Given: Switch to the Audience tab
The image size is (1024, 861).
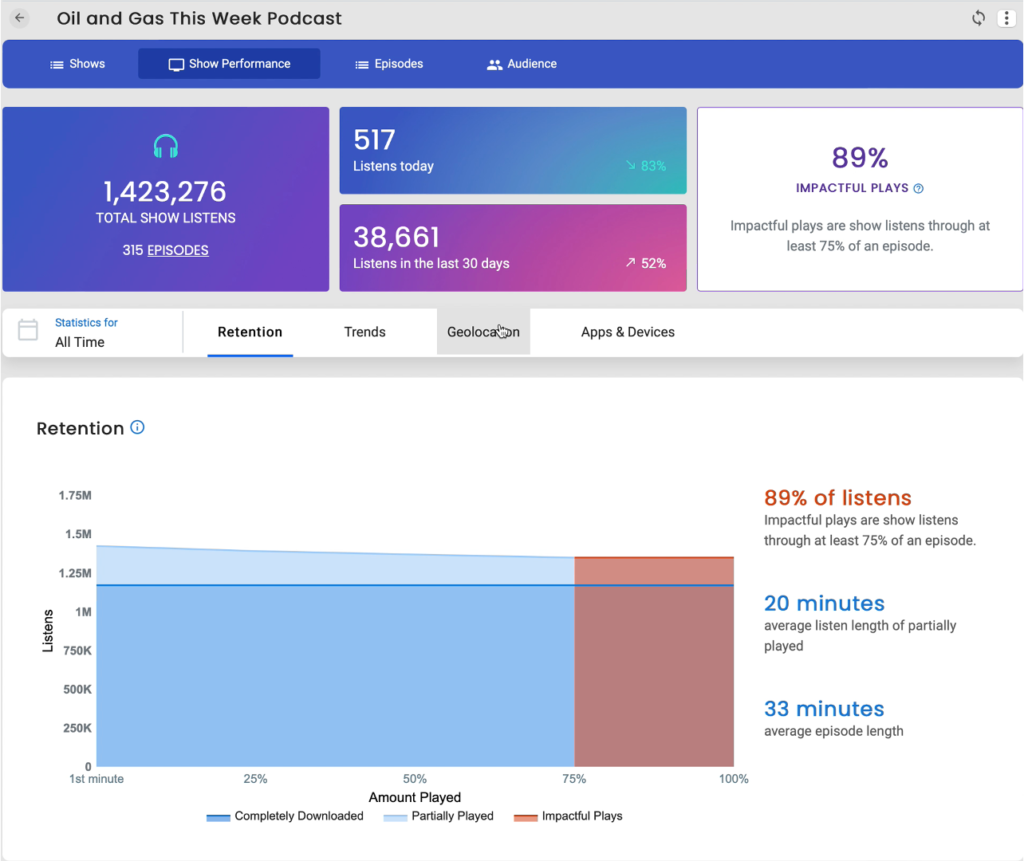Looking at the screenshot, I should pos(522,64).
